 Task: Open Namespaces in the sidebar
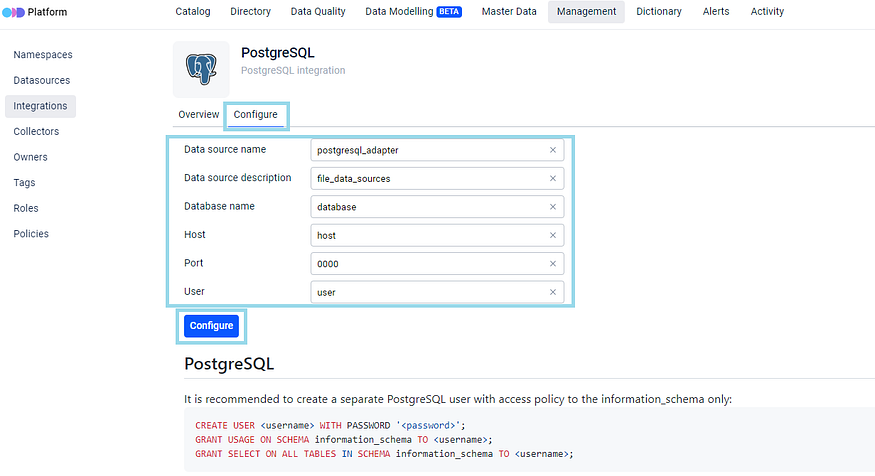43,55
